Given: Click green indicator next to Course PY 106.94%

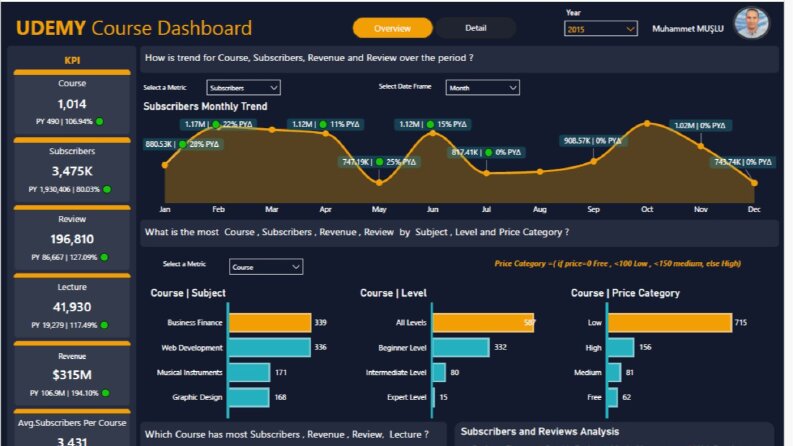Looking at the screenshot, I should (x=100, y=121).
